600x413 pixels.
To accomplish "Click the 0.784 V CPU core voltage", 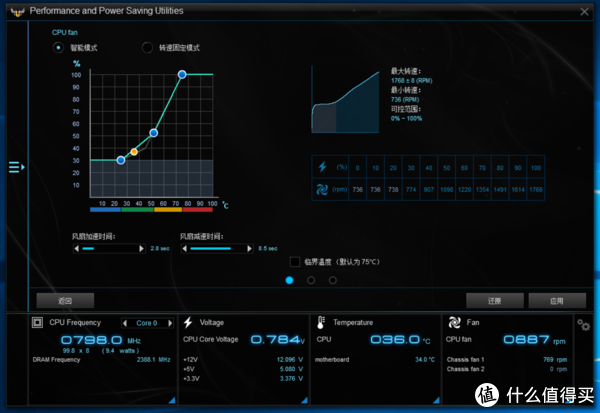I will 278,340.
